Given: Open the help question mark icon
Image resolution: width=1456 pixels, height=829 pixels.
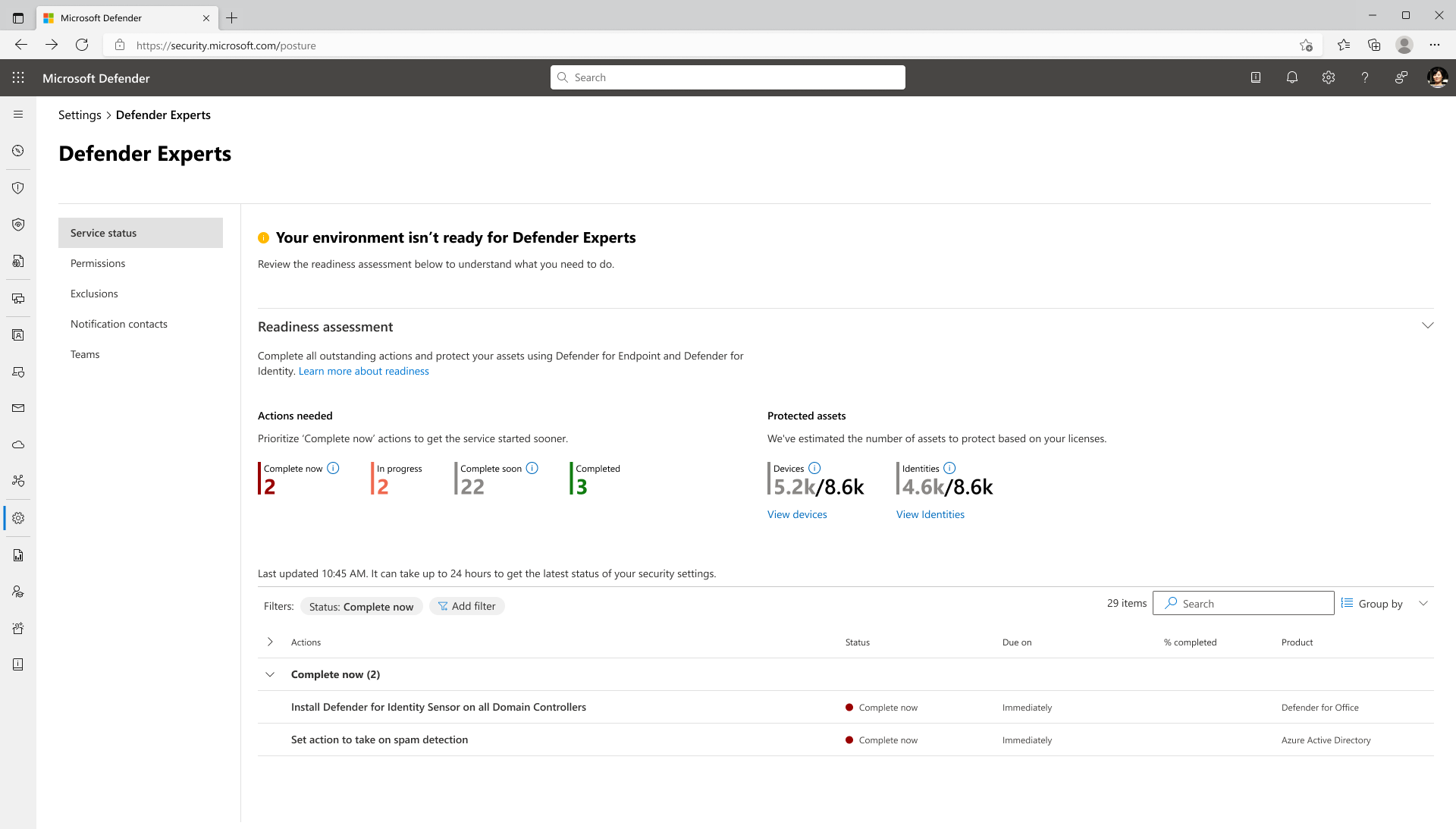Looking at the screenshot, I should tap(1365, 77).
